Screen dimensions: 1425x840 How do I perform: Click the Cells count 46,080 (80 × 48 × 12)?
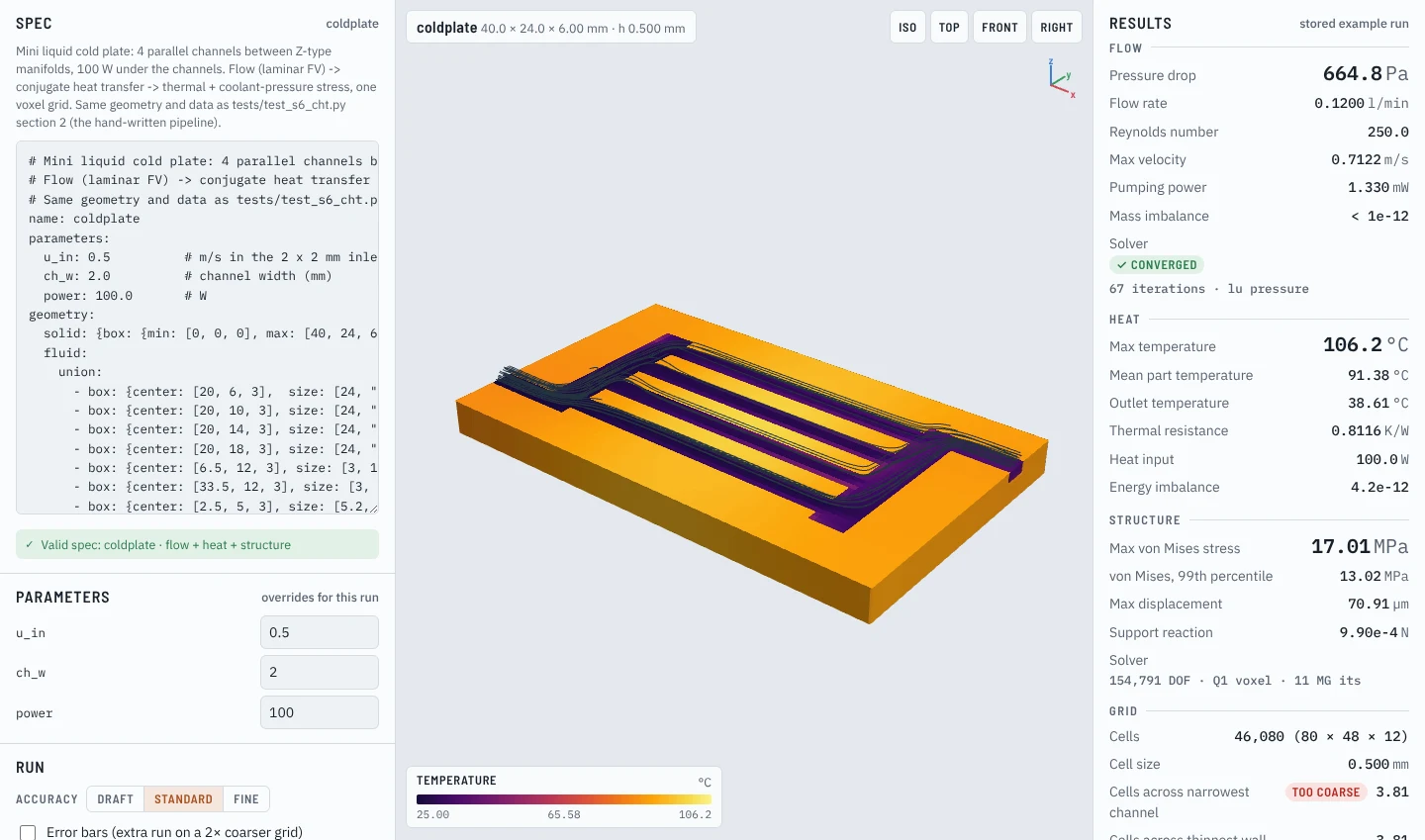click(1321, 737)
